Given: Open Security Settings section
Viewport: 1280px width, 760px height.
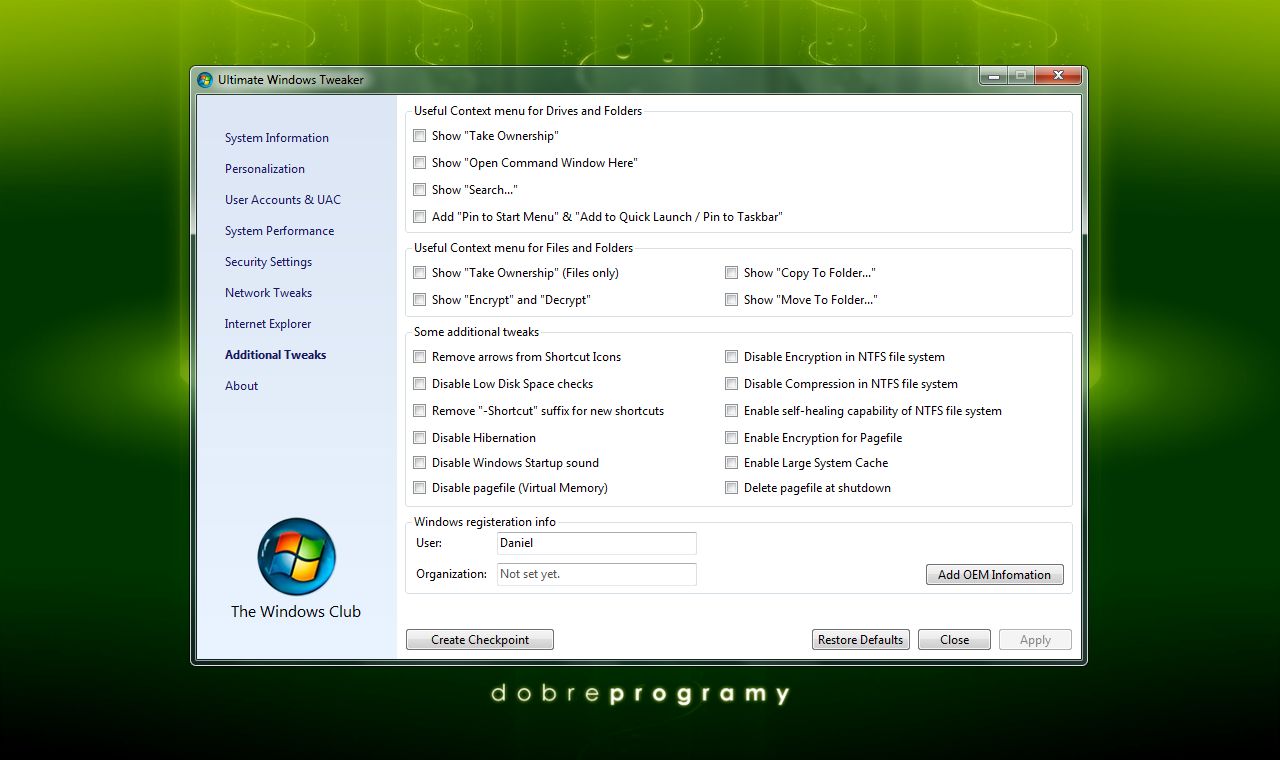Looking at the screenshot, I should click(x=268, y=262).
